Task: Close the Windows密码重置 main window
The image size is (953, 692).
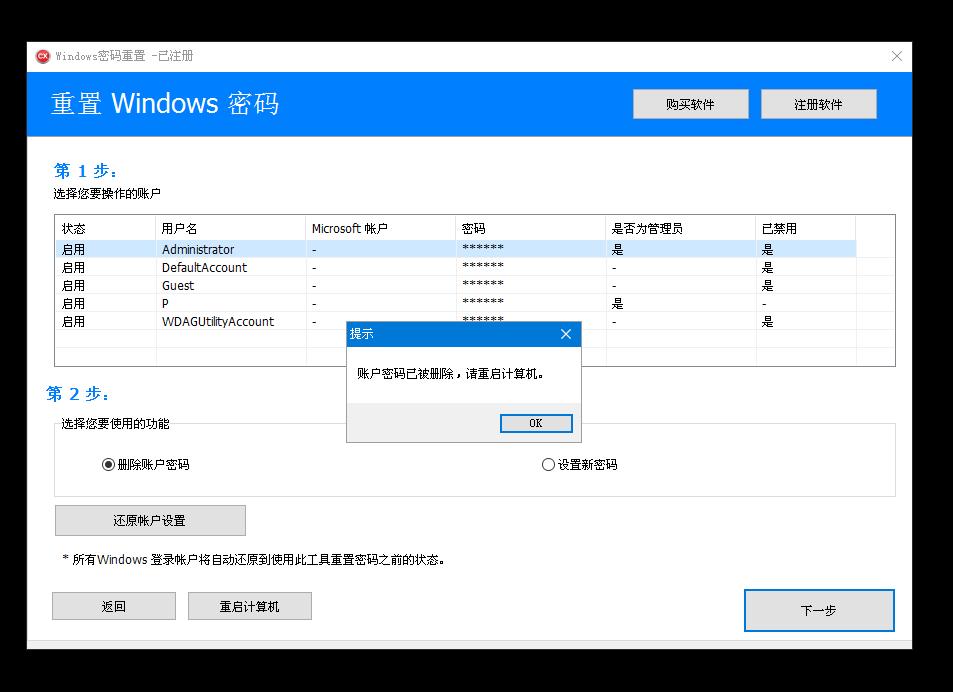Action: point(896,57)
